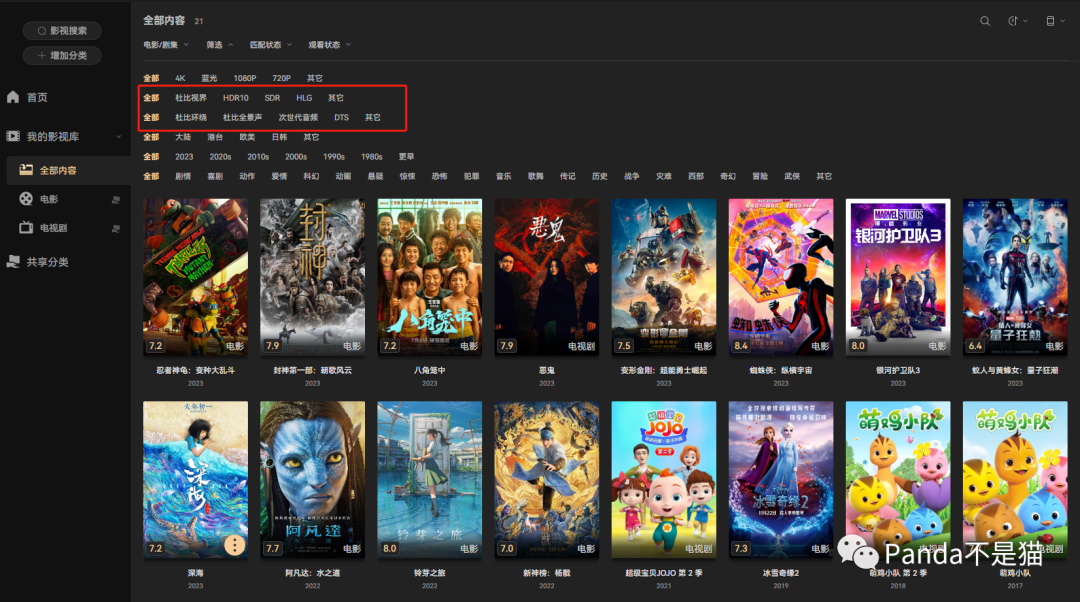Open the 恶鬼 TV series poster
The image size is (1080, 602).
click(x=547, y=277)
